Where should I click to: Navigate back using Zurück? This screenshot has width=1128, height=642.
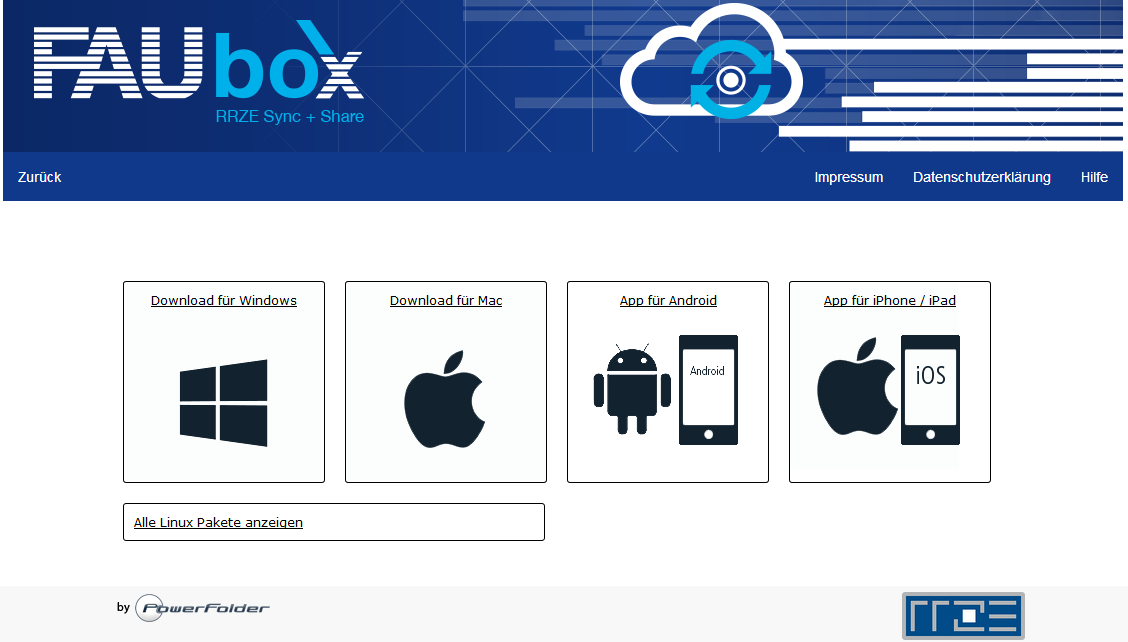click(x=39, y=176)
